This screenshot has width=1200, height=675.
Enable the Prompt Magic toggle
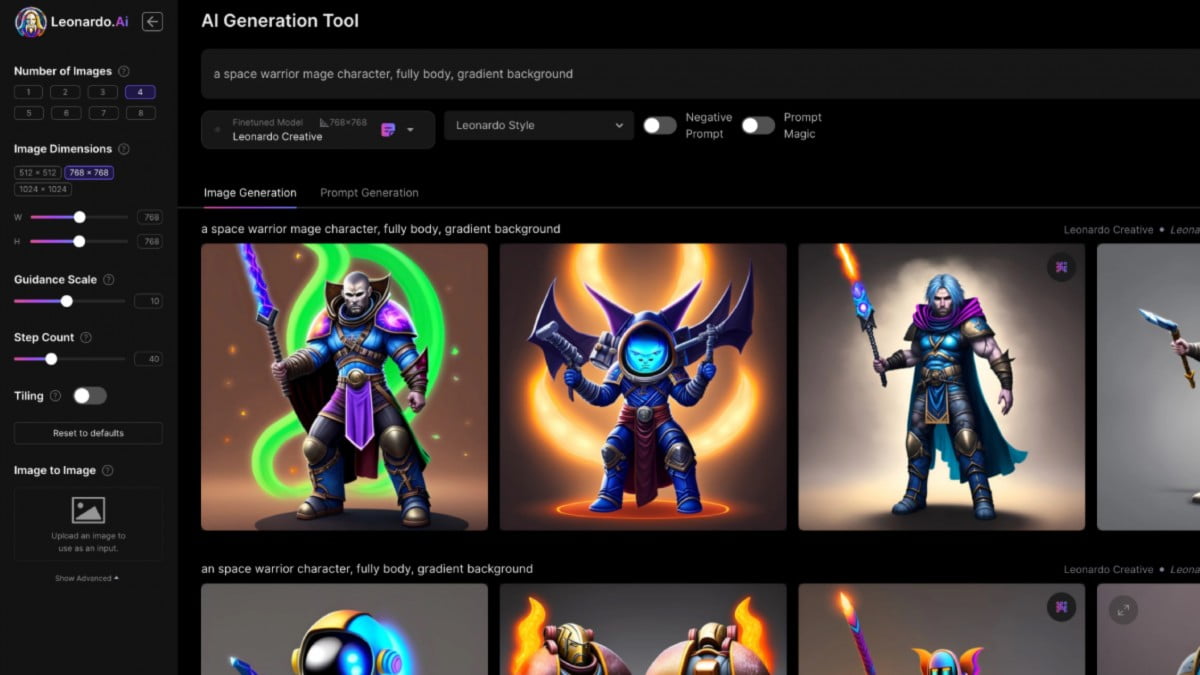coord(758,125)
